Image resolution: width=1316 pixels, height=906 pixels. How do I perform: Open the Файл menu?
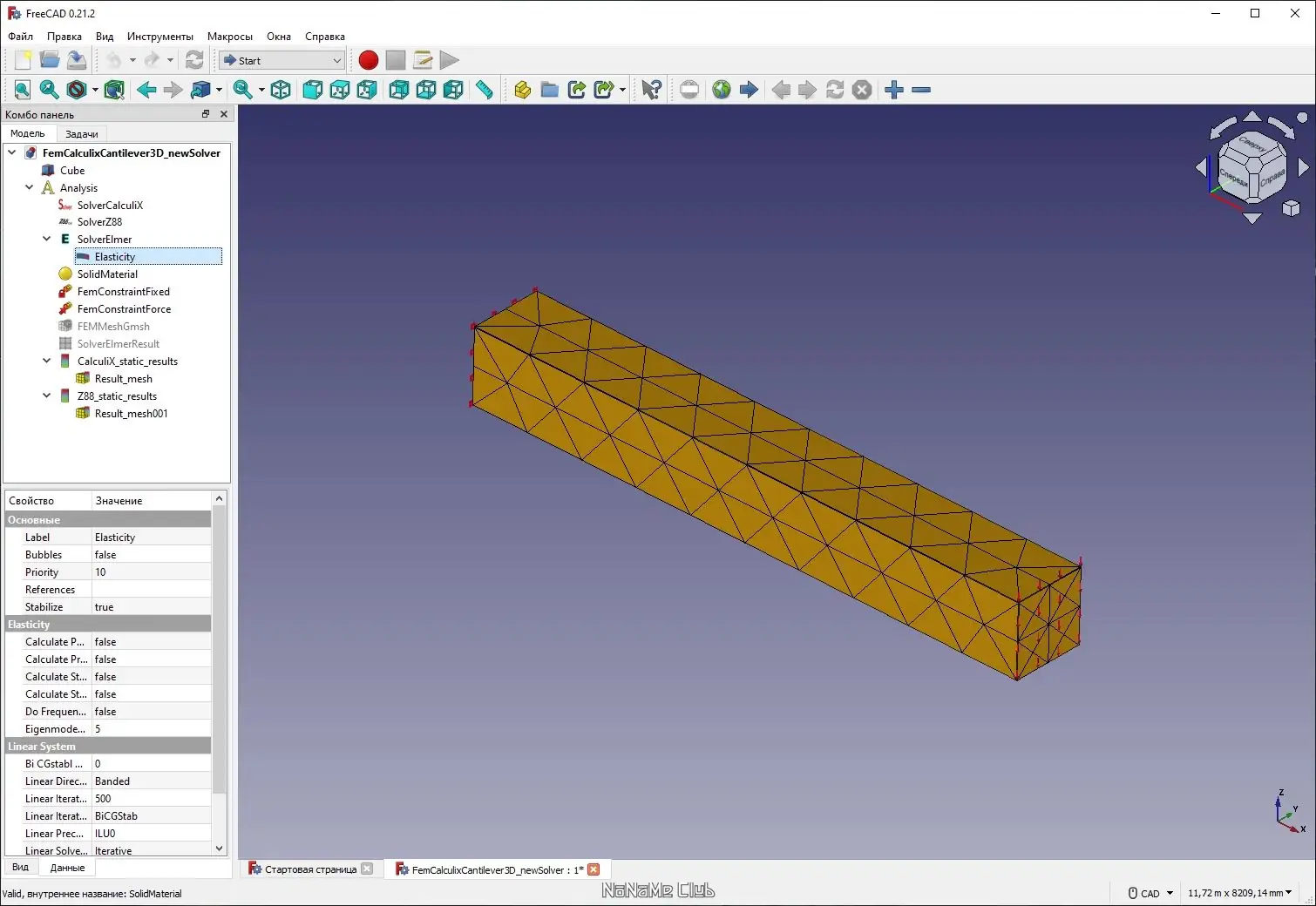(20, 37)
